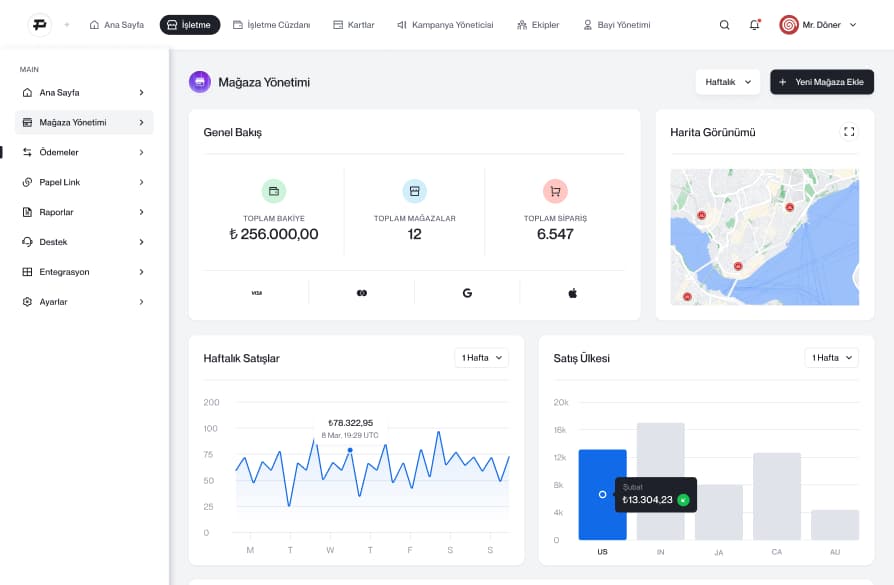Expand the Ödemeler sidebar item
This screenshot has height=585, width=894.
(x=84, y=152)
